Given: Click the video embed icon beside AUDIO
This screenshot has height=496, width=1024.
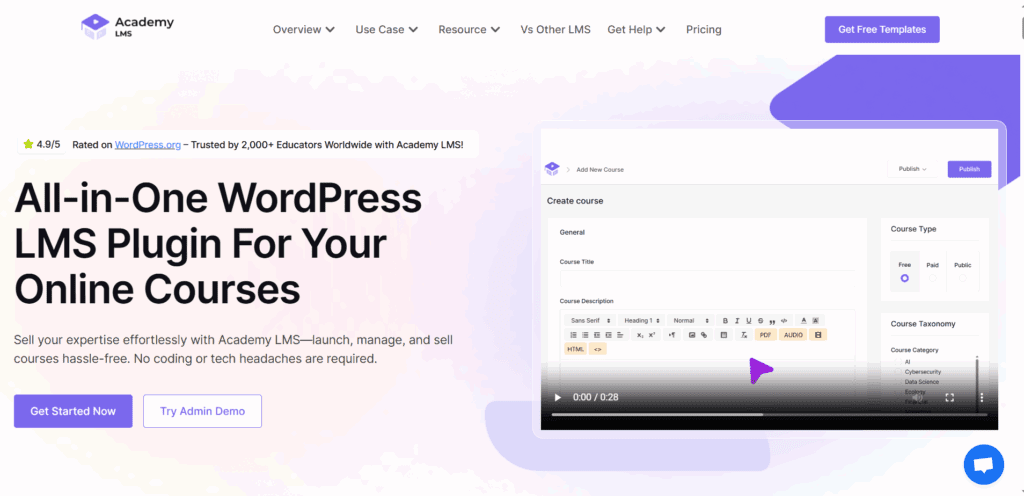Looking at the screenshot, I should [x=818, y=335].
